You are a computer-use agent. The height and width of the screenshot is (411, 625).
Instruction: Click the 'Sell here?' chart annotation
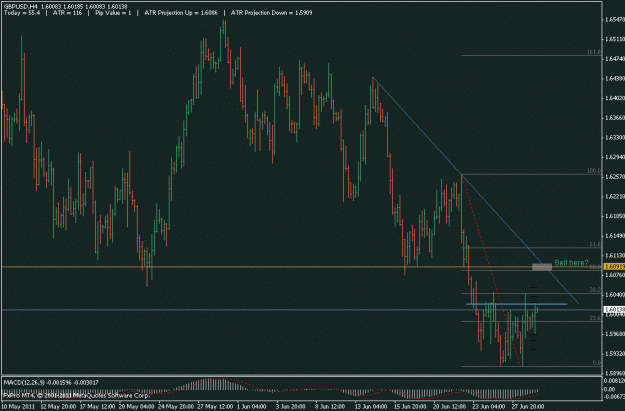pyautogui.click(x=571, y=263)
